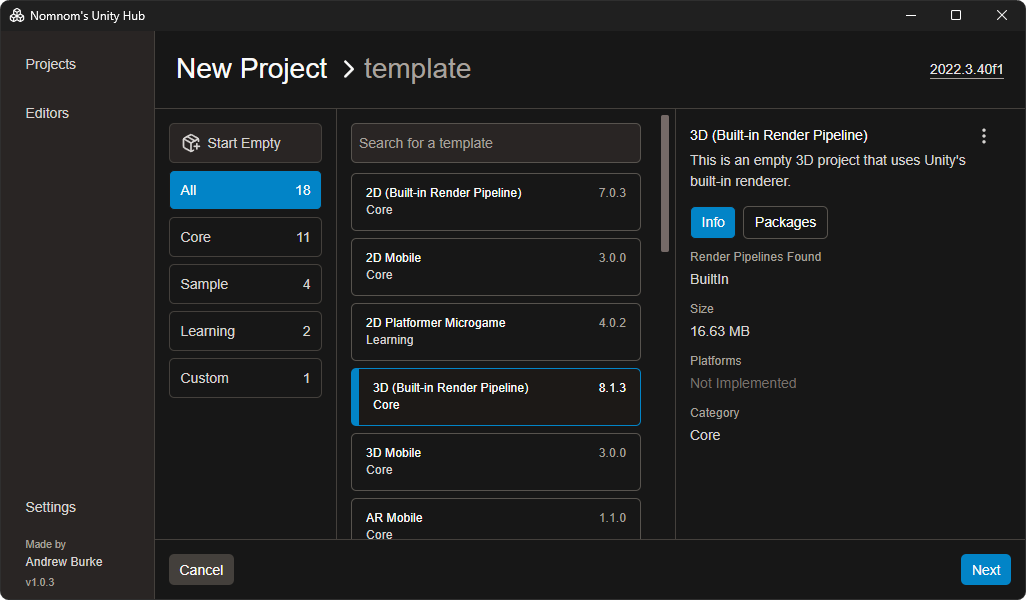1026x600 pixels.
Task: Click the Not Implemented platforms text
Action: 743,383
